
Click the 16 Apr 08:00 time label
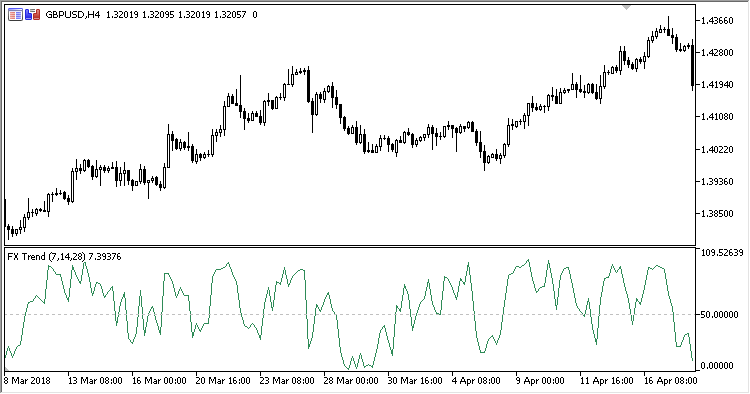[671, 381]
